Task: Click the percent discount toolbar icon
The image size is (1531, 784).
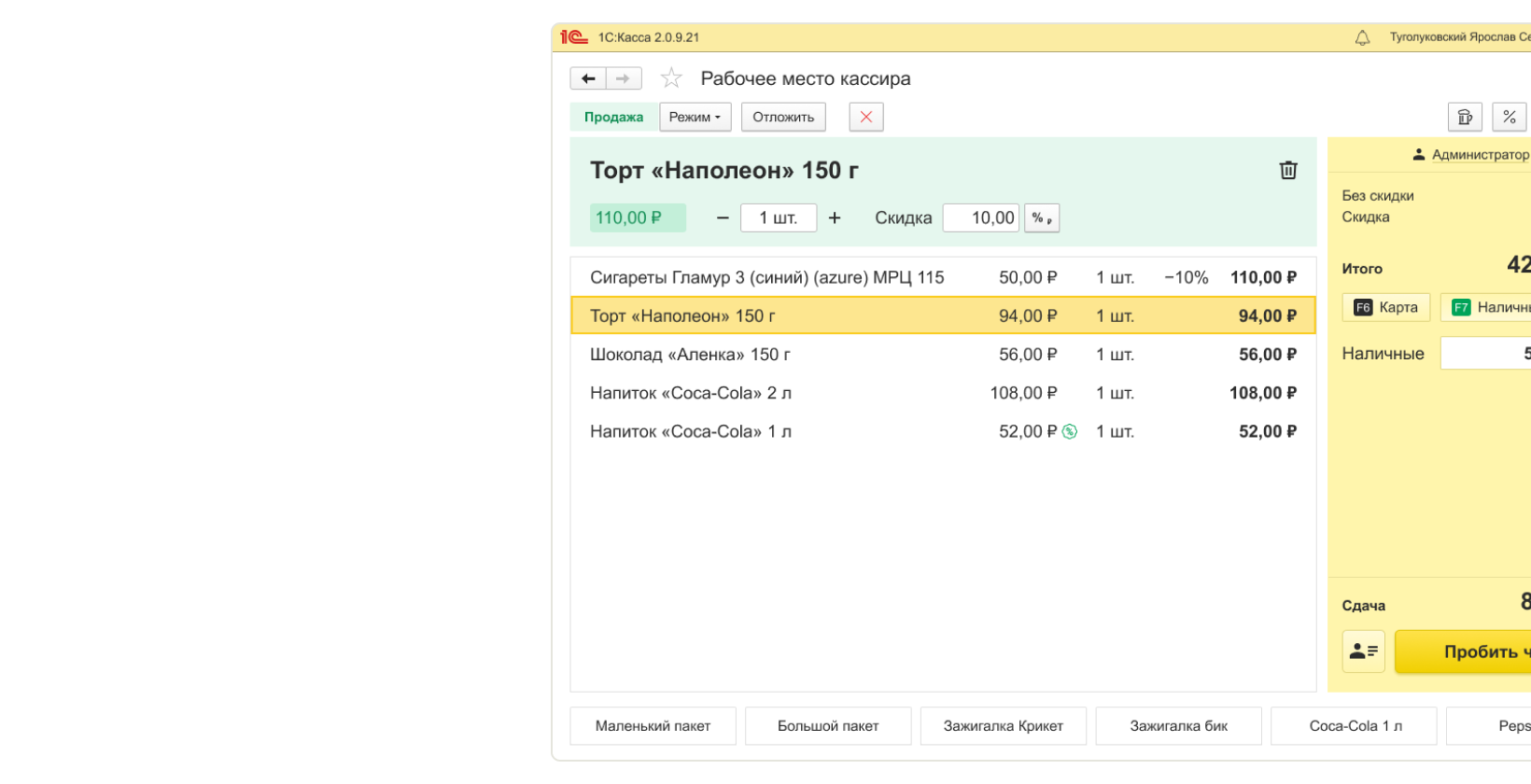Action: tap(1509, 117)
